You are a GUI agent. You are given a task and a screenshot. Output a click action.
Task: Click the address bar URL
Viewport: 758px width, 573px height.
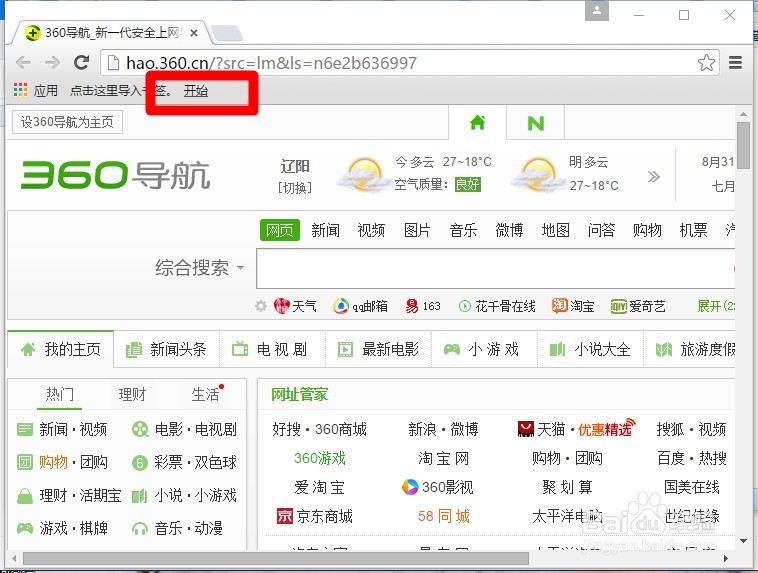pos(271,63)
